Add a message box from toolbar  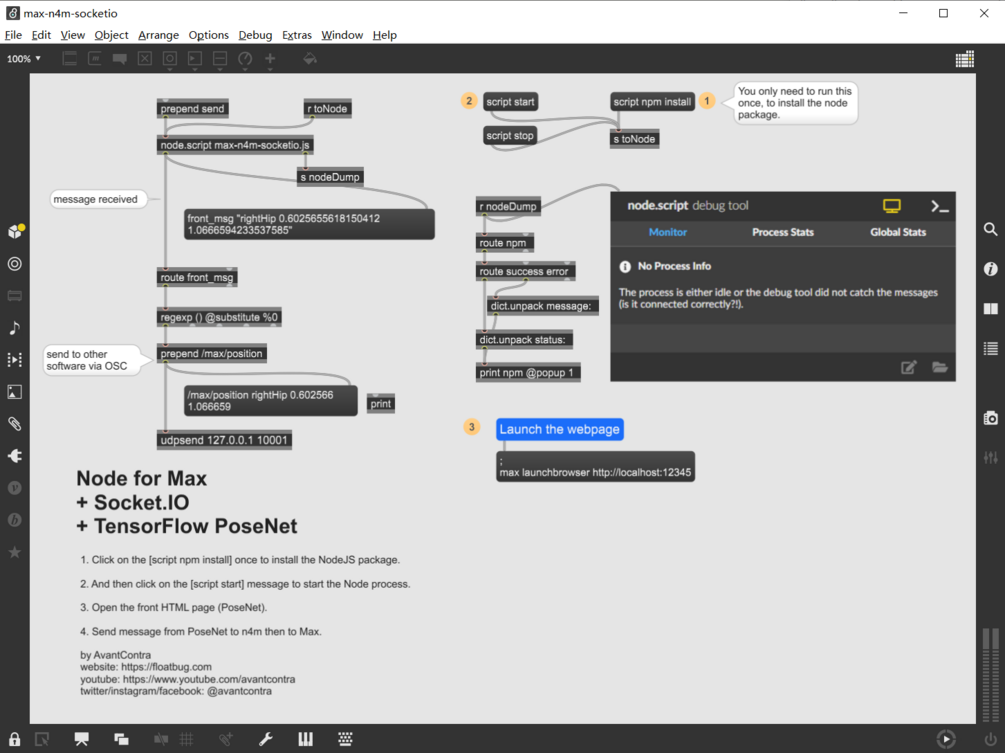(x=95, y=59)
